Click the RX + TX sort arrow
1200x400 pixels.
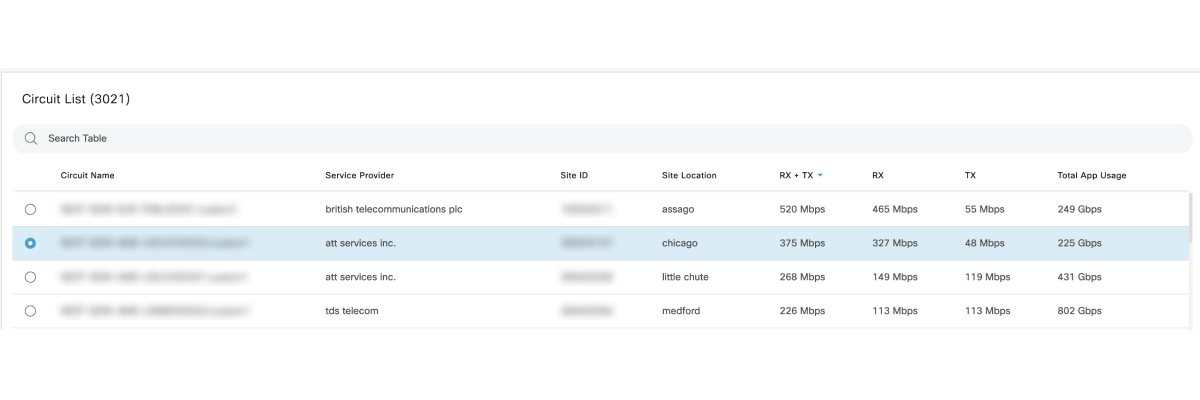820,176
